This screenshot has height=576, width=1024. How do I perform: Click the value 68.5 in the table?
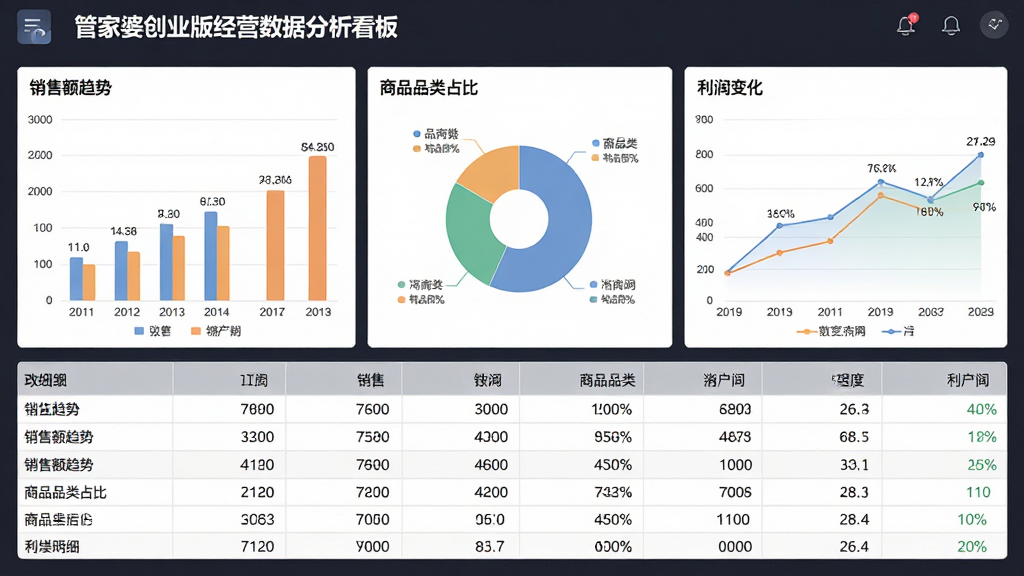[854, 437]
